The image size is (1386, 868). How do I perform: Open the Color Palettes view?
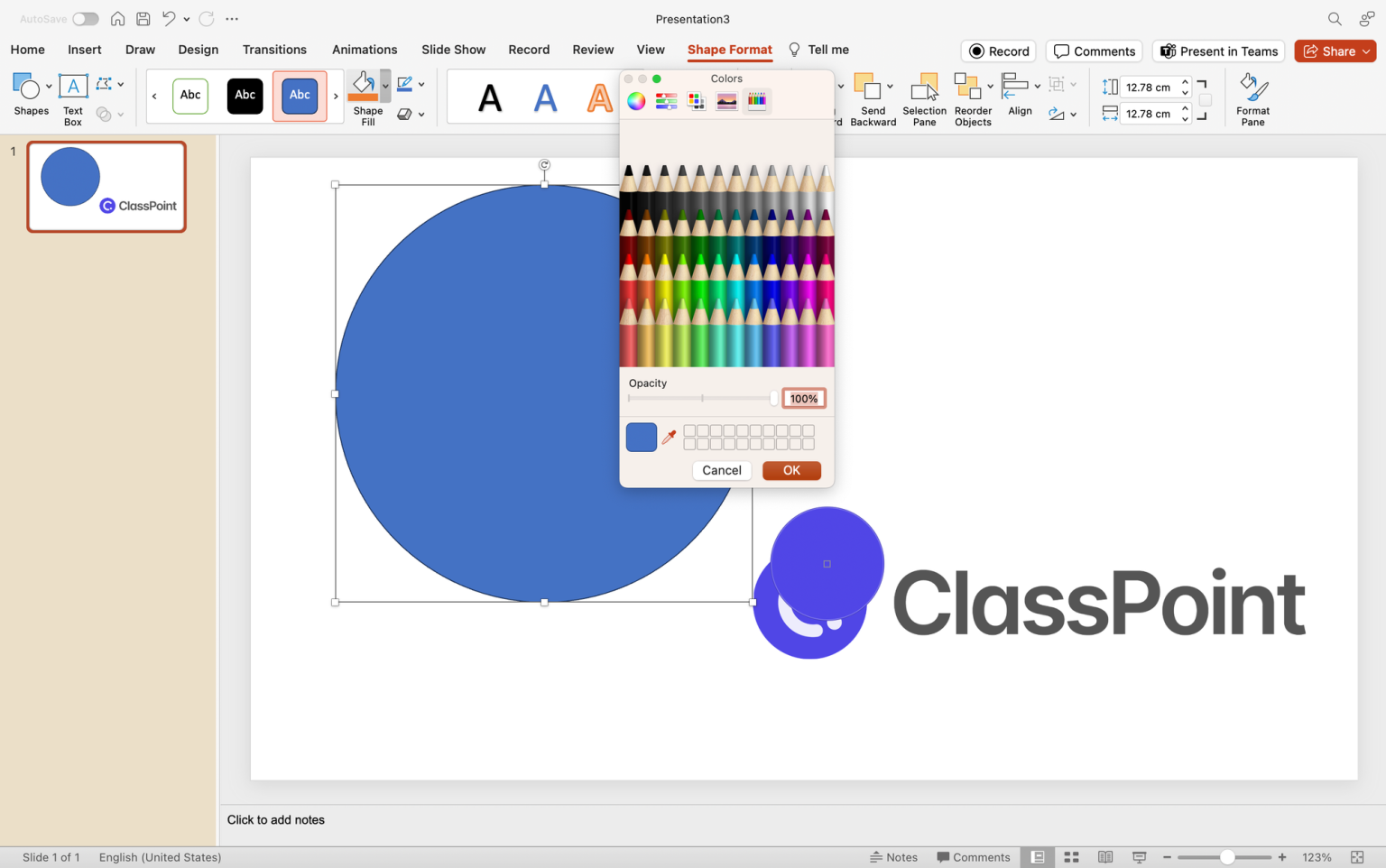pyautogui.click(x=696, y=101)
